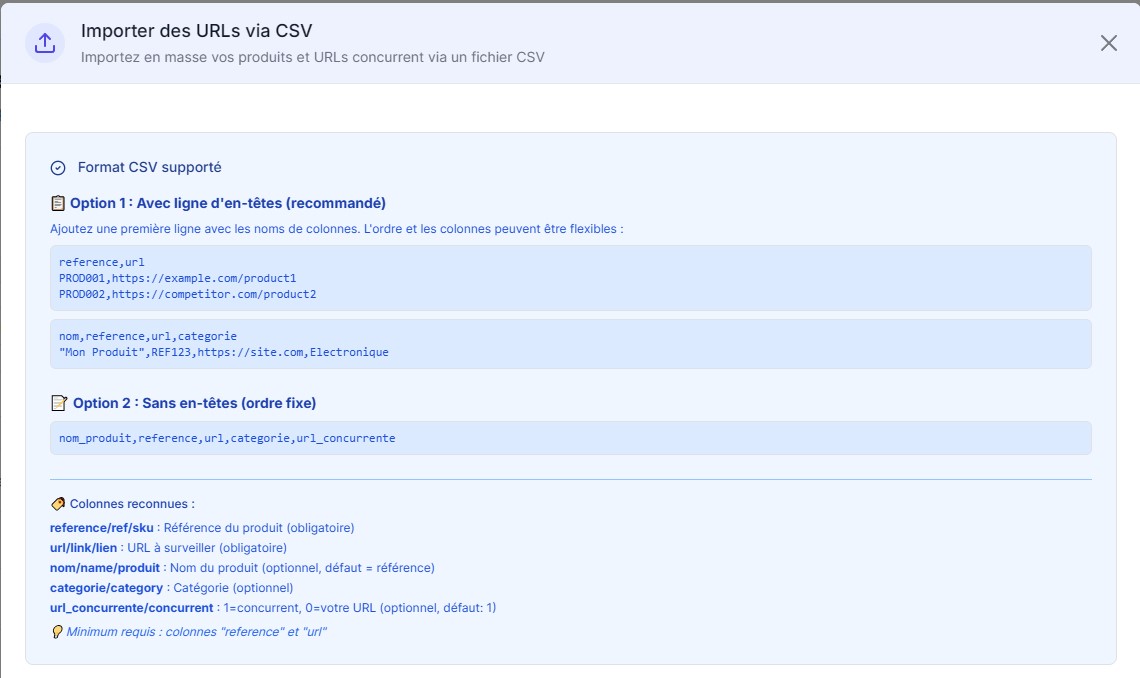Click the bold "categorie/category" column label

pos(106,588)
